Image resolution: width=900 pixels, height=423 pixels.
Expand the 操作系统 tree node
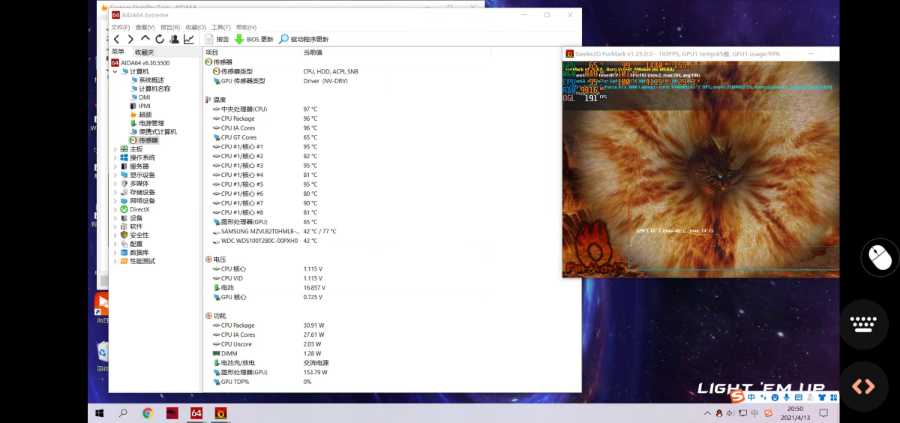click(x=115, y=157)
